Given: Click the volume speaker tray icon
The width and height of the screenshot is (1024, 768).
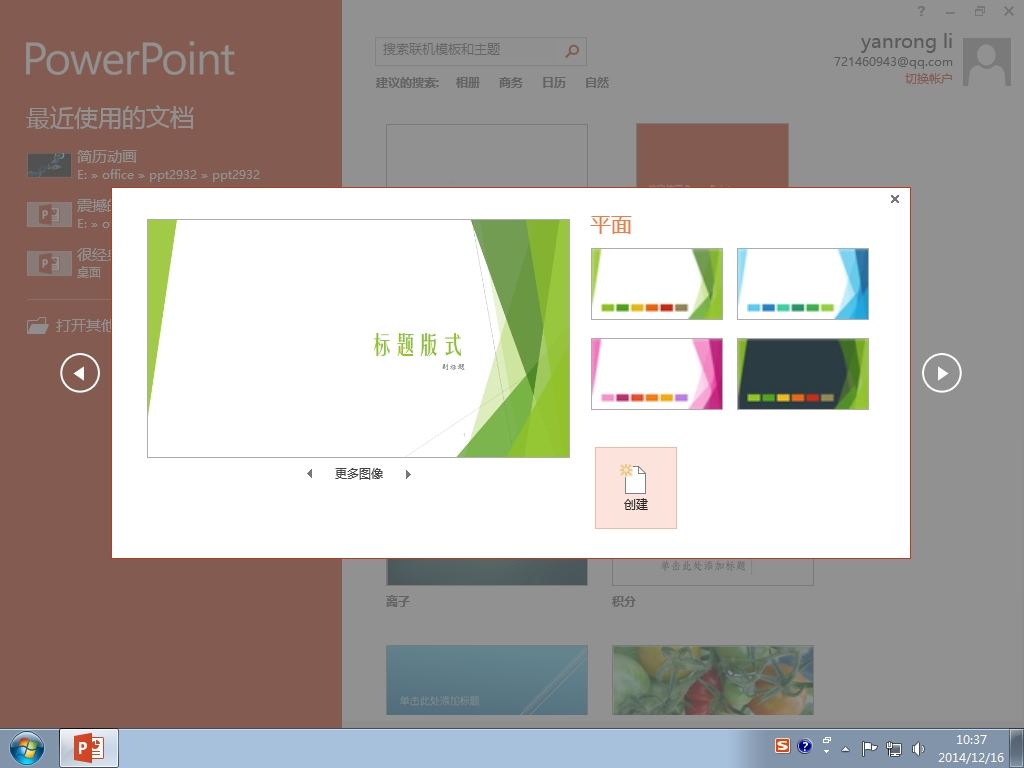Looking at the screenshot, I should pos(918,748).
